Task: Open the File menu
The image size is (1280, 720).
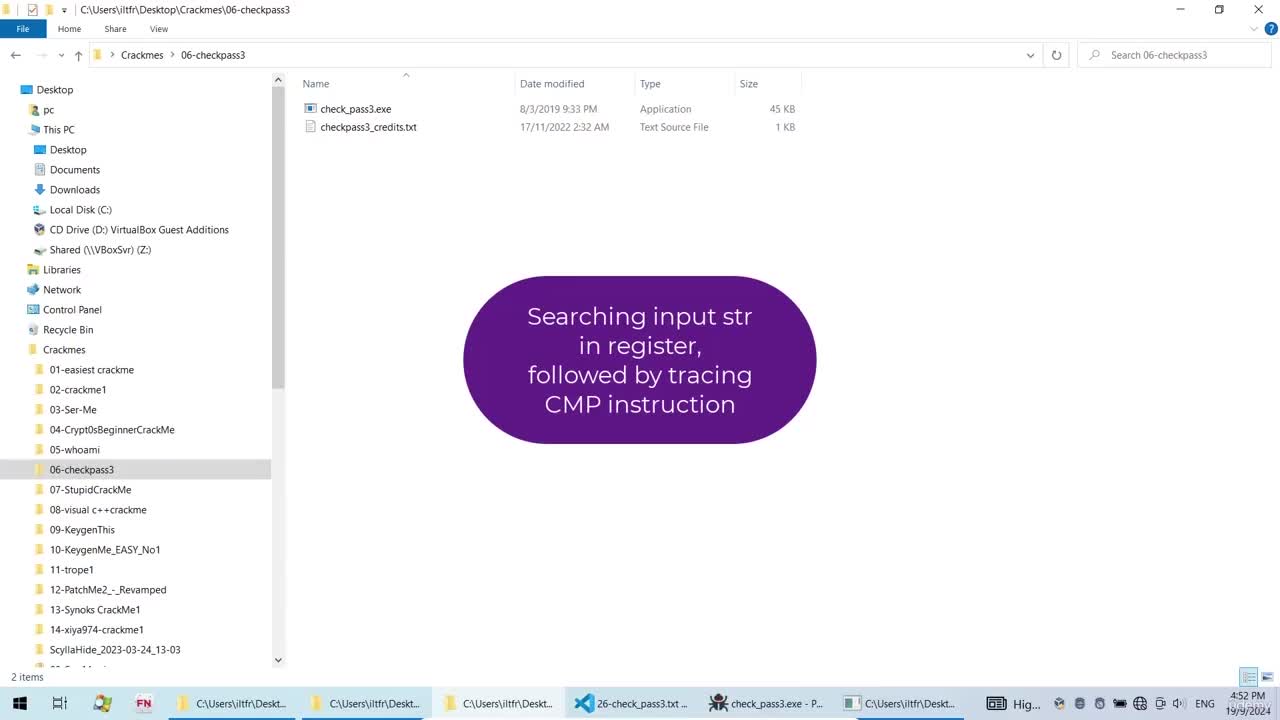Action: tap(22, 29)
